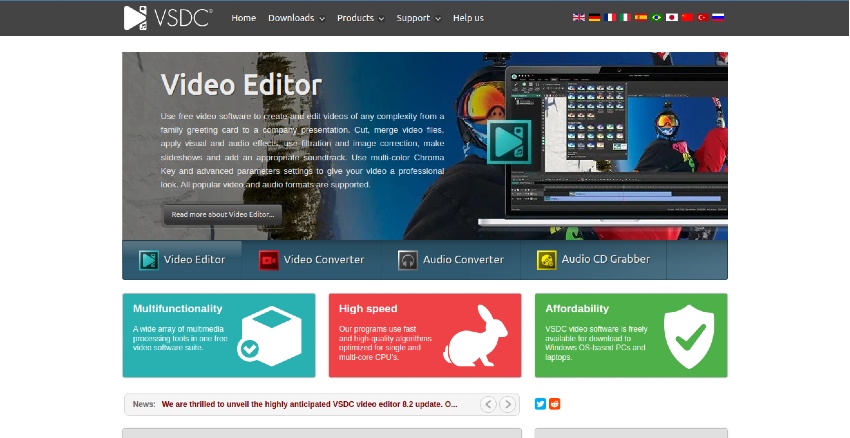Viewport: 850px width, 438px height.
Task: Expand the Products menu
Action: click(x=360, y=18)
